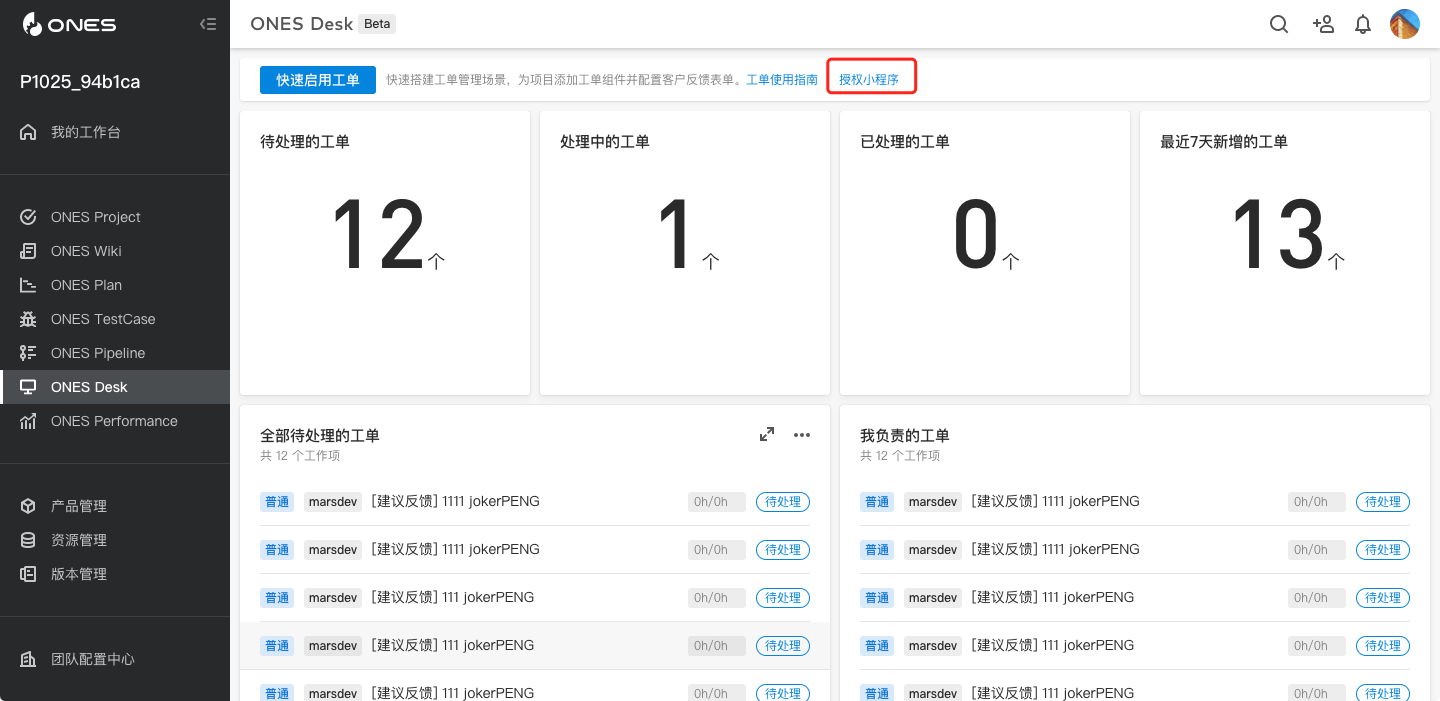Open the user avatar menu
This screenshot has height=701, width=1440.
1405,24
